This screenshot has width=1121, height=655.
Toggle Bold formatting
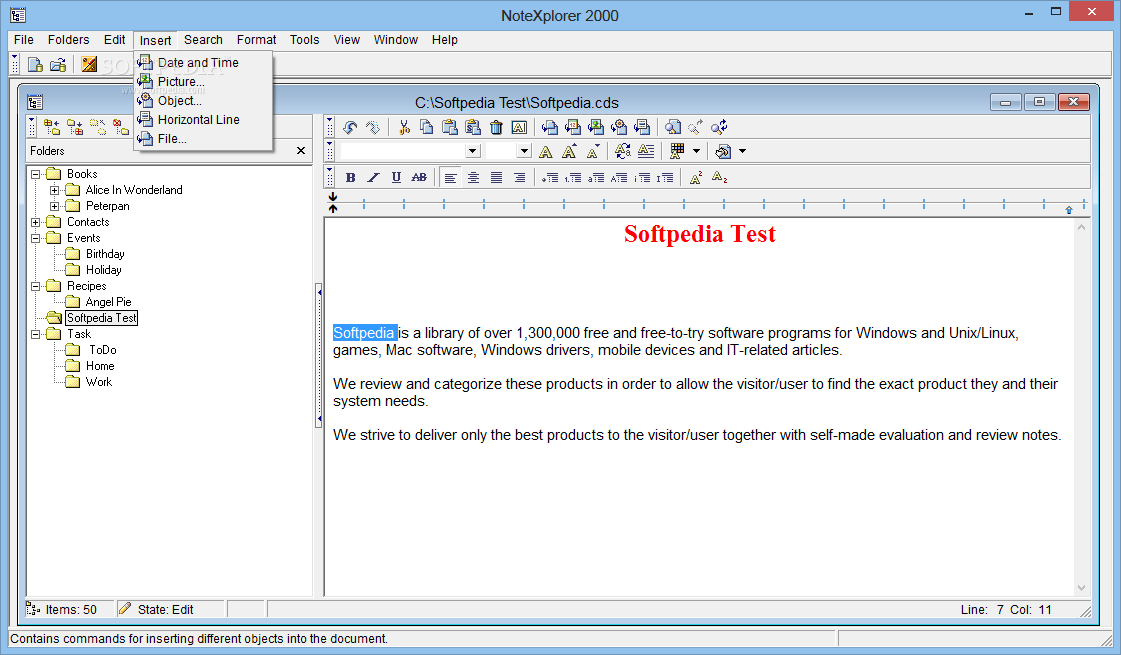pyautogui.click(x=350, y=177)
